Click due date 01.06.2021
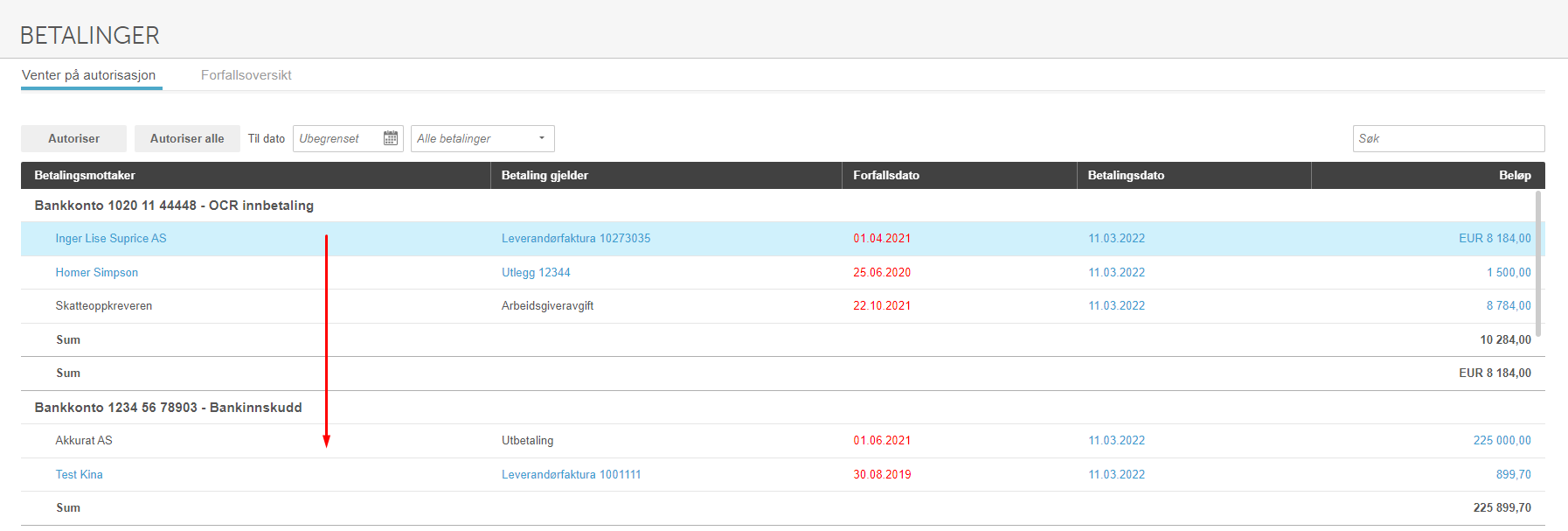 click(882, 440)
